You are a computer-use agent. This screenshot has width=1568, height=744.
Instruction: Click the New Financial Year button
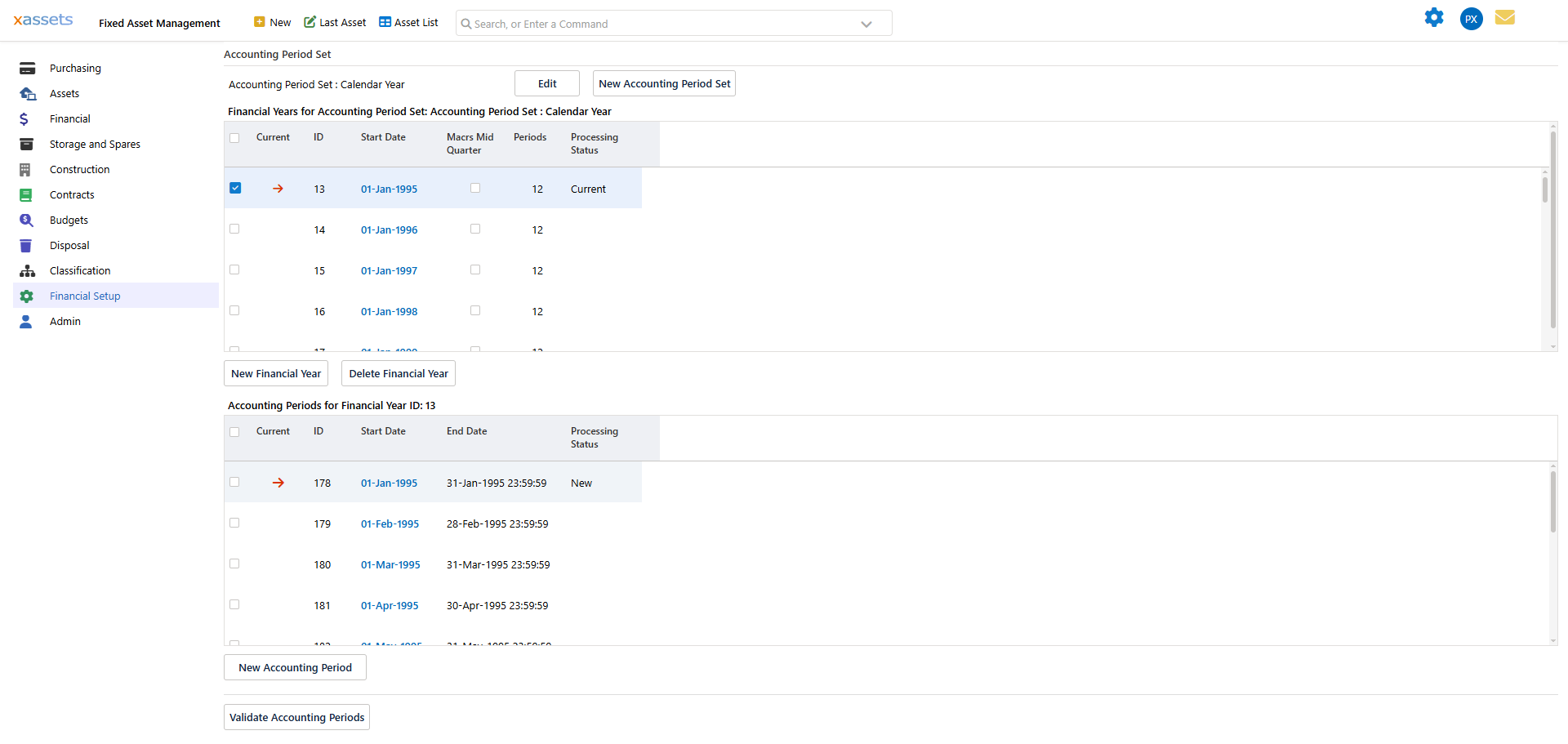tap(275, 373)
